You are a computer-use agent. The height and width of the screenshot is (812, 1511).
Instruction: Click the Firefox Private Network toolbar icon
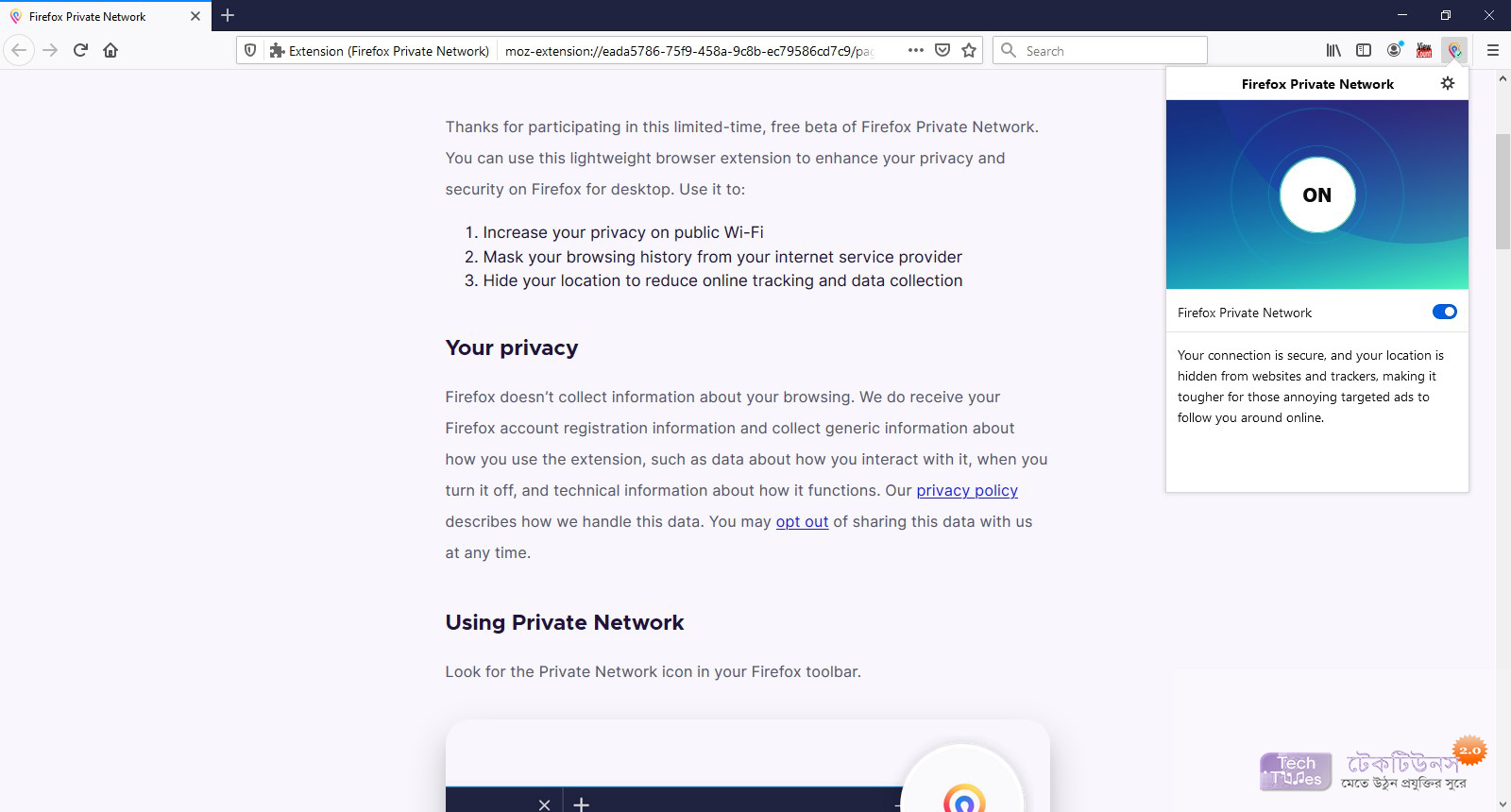[x=1455, y=50]
